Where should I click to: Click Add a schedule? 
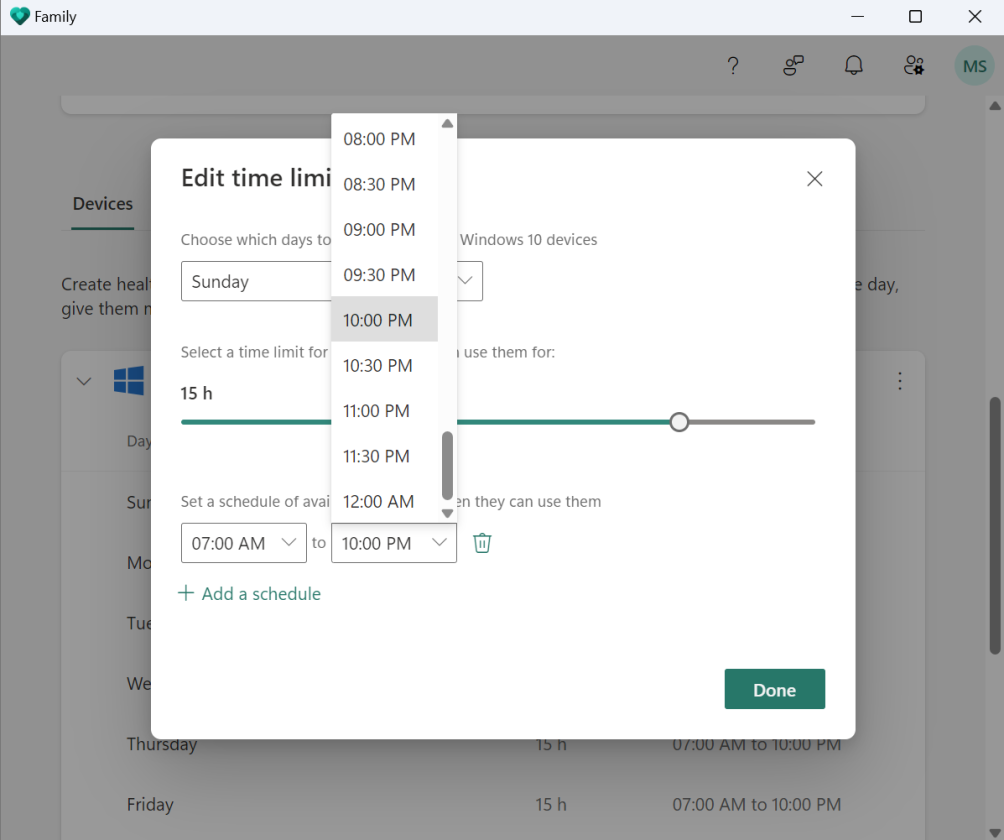(249, 593)
